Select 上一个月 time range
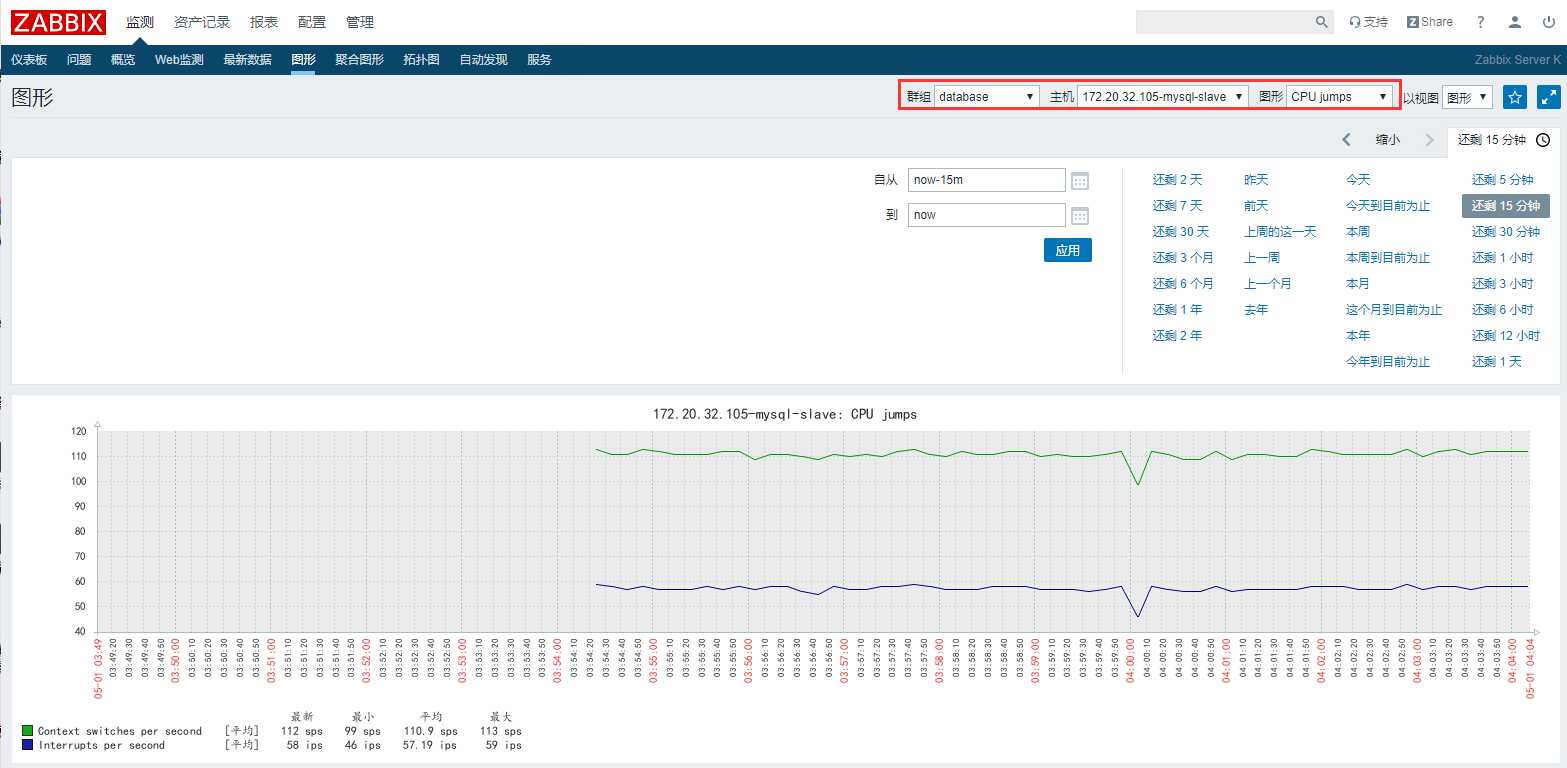This screenshot has width=1567, height=768. (x=1268, y=284)
